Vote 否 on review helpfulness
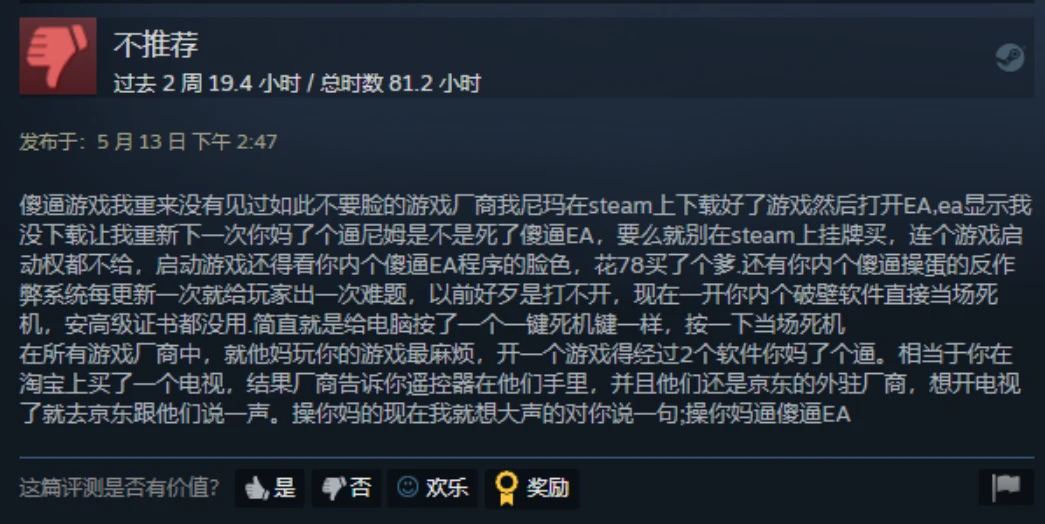Image resolution: width=1045 pixels, height=524 pixels. (347, 488)
